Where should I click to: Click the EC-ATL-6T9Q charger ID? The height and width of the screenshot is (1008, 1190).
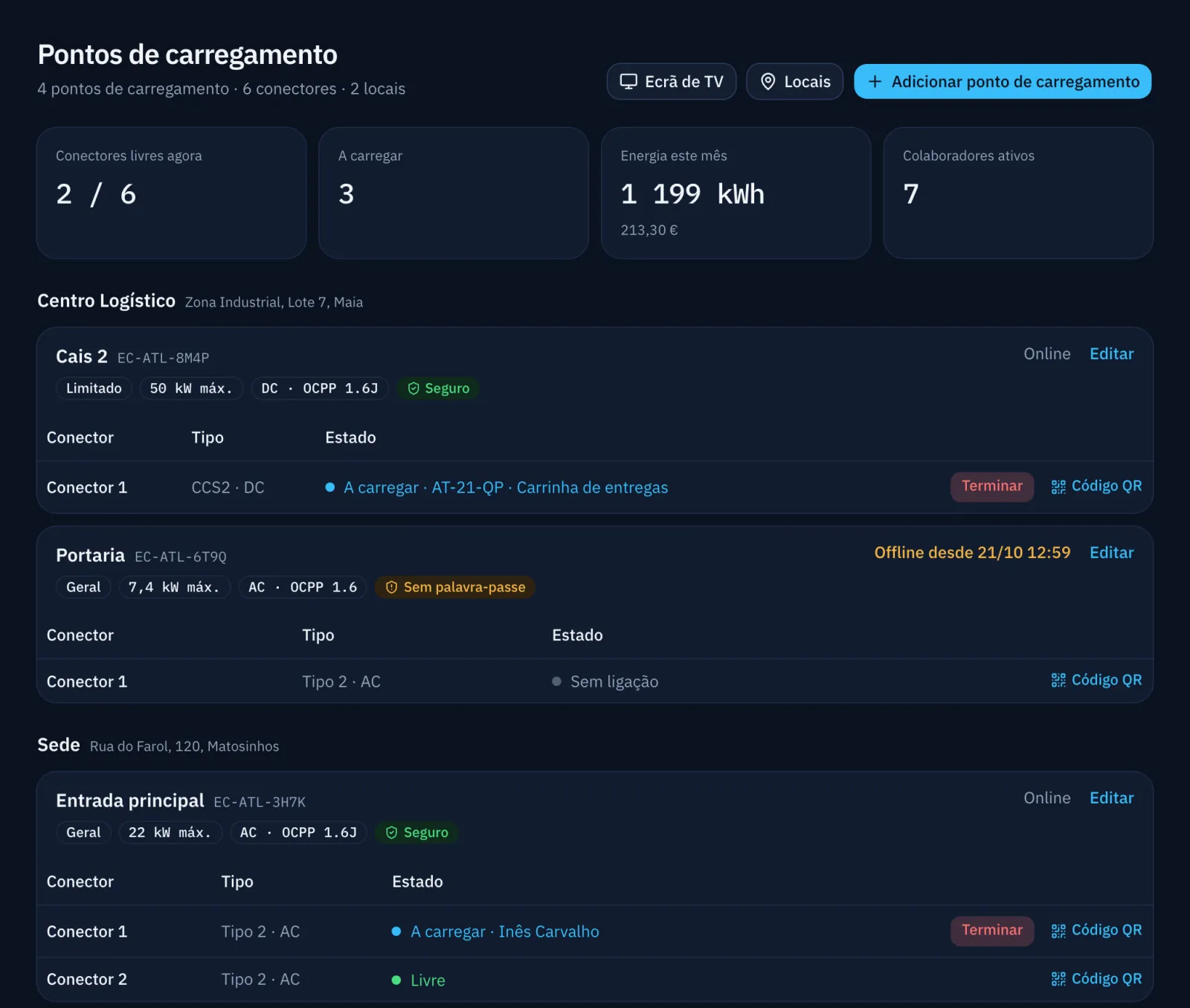point(181,556)
